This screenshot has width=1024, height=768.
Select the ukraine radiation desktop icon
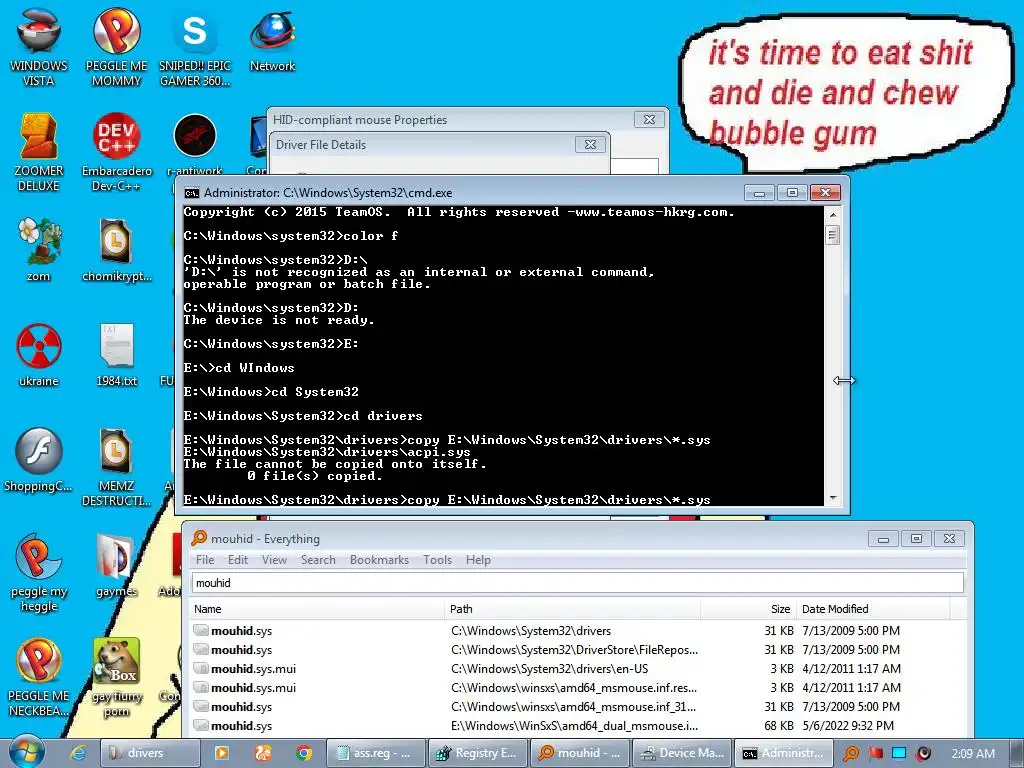[x=39, y=355]
